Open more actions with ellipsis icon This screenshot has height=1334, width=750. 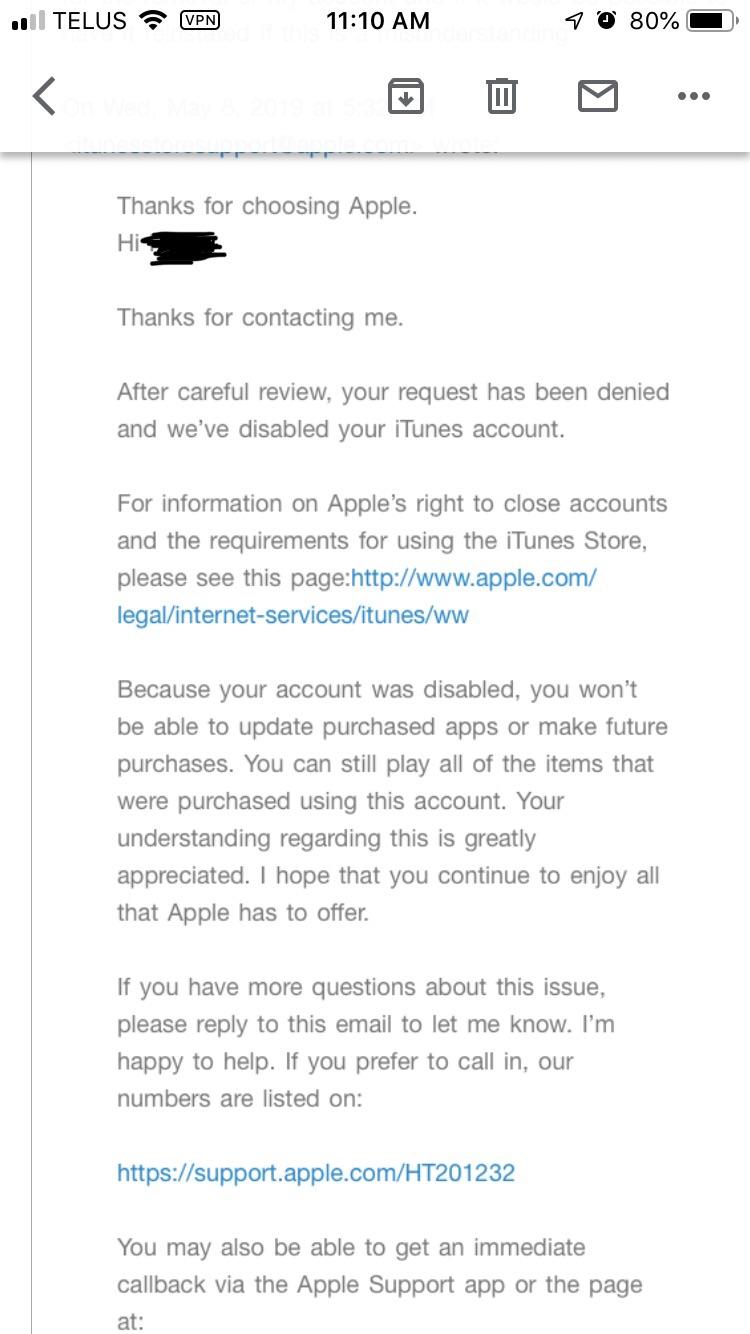(694, 97)
